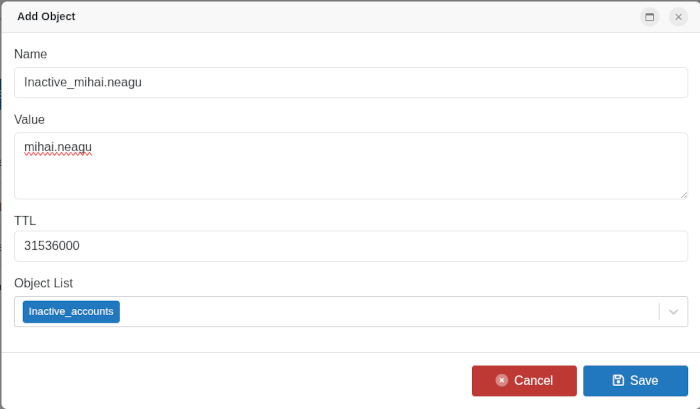This screenshot has width=700, height=409.
Task: Click the underlined mihai.neagu text in Value
Action: coord(58,147)
